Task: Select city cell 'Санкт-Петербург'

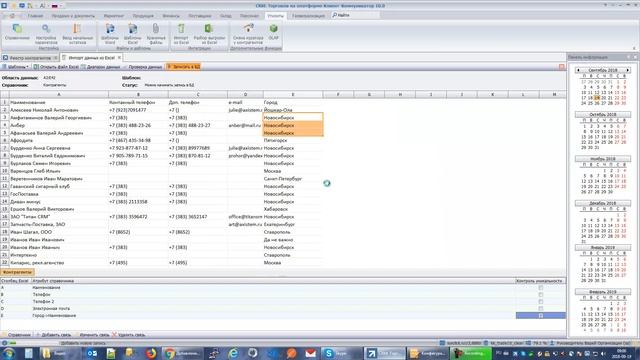Action: tap(293, 179)
